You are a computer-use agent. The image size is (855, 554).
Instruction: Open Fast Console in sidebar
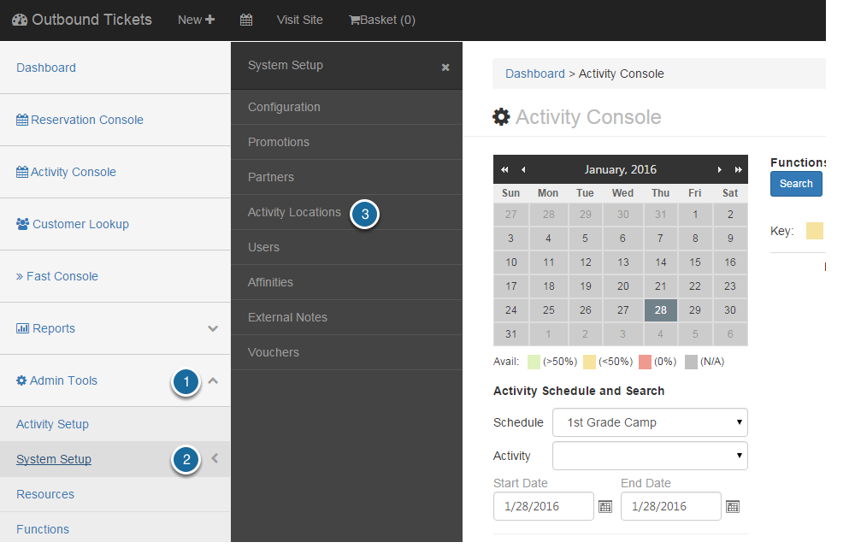click(57, 276)
